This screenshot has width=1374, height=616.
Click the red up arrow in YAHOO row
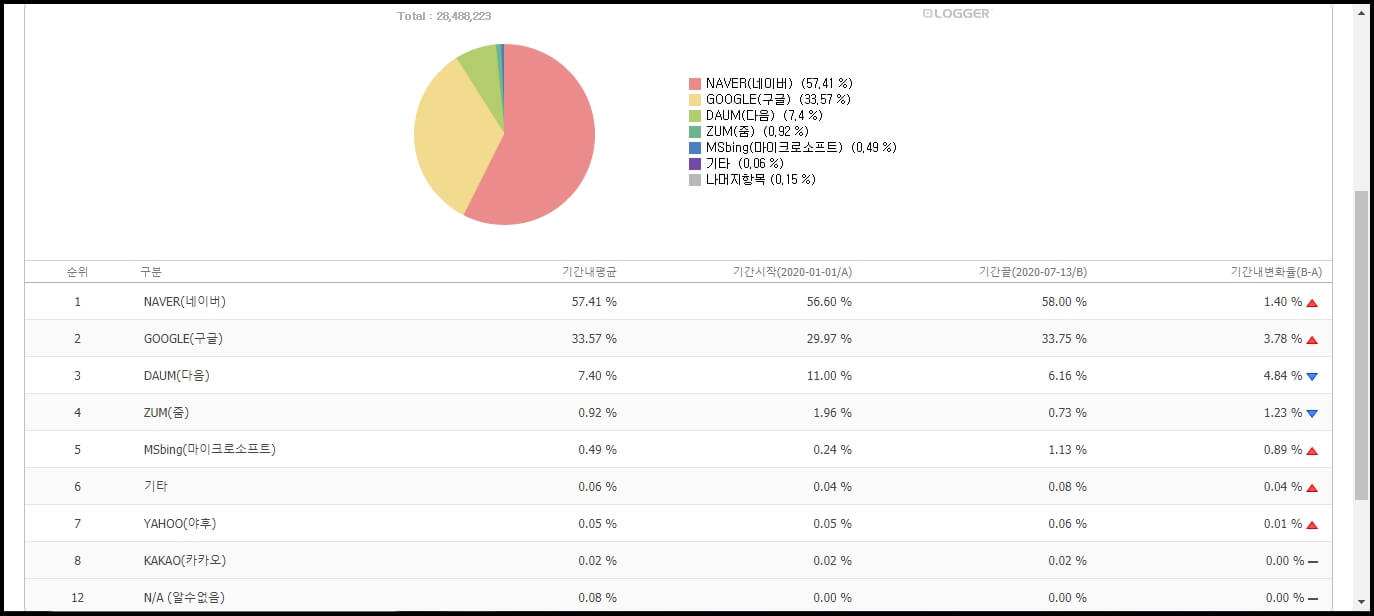pyautogui.click(x=1312, y=525)
